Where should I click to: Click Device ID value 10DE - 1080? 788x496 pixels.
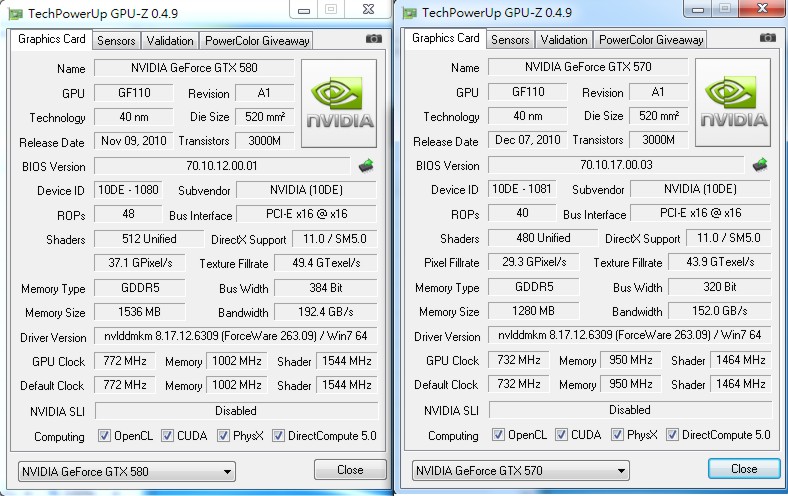pos(128,190)
